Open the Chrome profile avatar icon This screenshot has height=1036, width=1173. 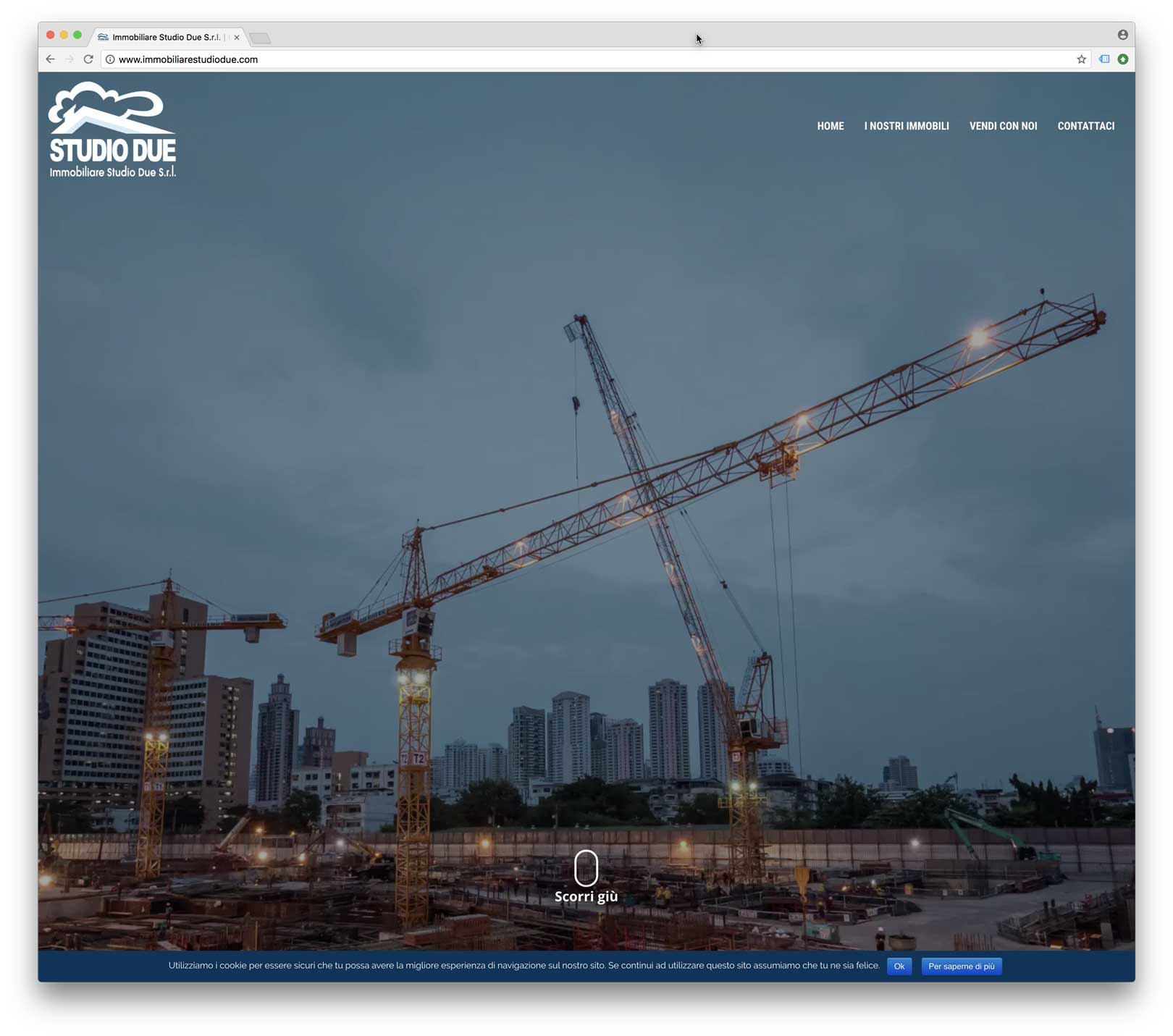click(x=1122, y=35)
